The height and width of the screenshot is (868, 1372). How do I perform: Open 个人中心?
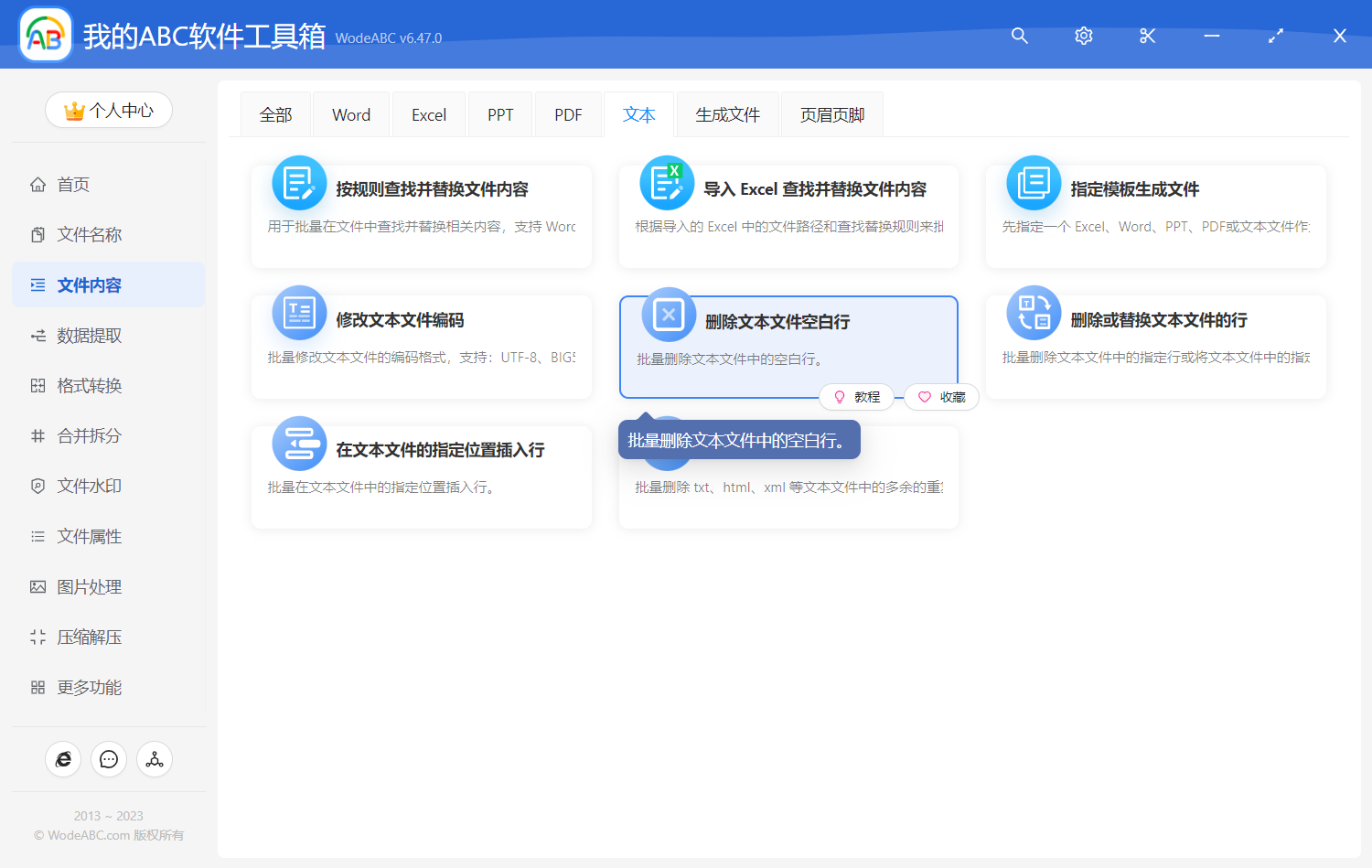[x=109, y=110]
